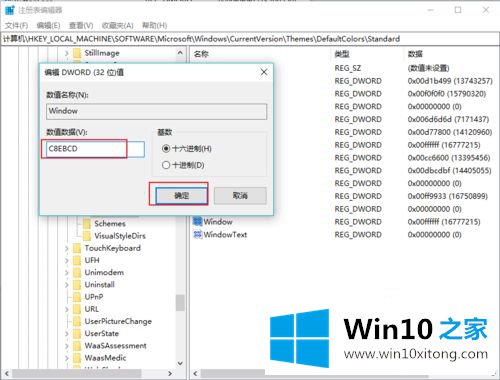Screen dimensions: 500x380
Task: Open the 查看(V) menu
Action: pos(81,25)
